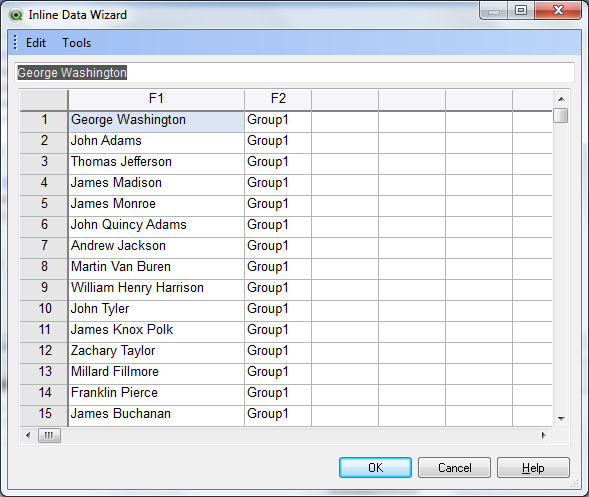
Task: Open the Tools menu
Action: click(x=77, y=43)
